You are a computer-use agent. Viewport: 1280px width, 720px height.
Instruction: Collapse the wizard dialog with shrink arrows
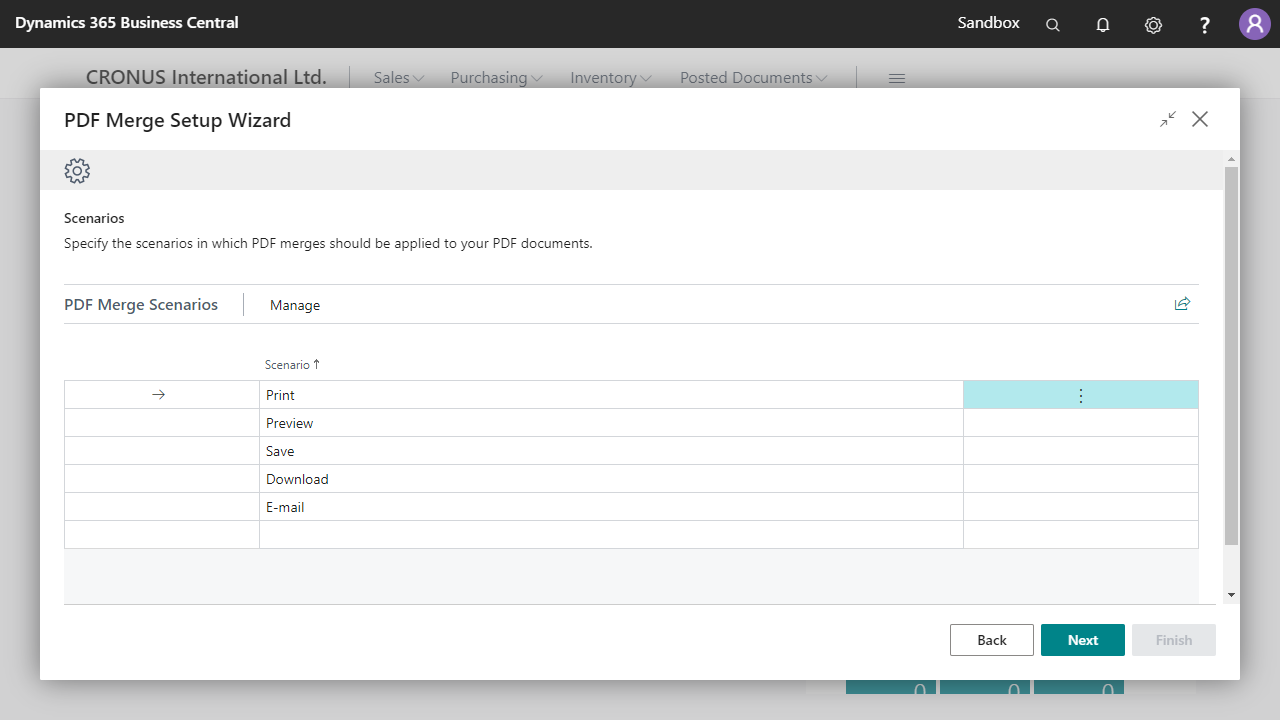[1168, 119]
